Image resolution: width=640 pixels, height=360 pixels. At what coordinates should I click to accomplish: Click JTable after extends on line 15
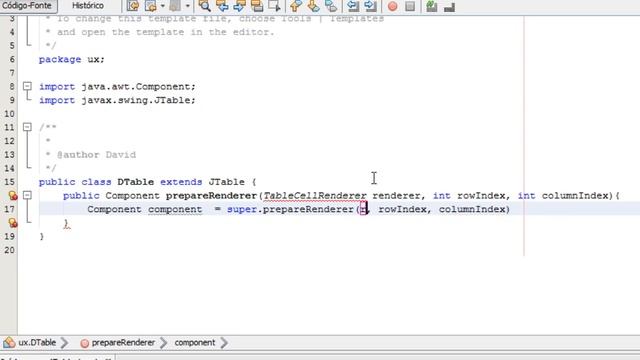227,182
